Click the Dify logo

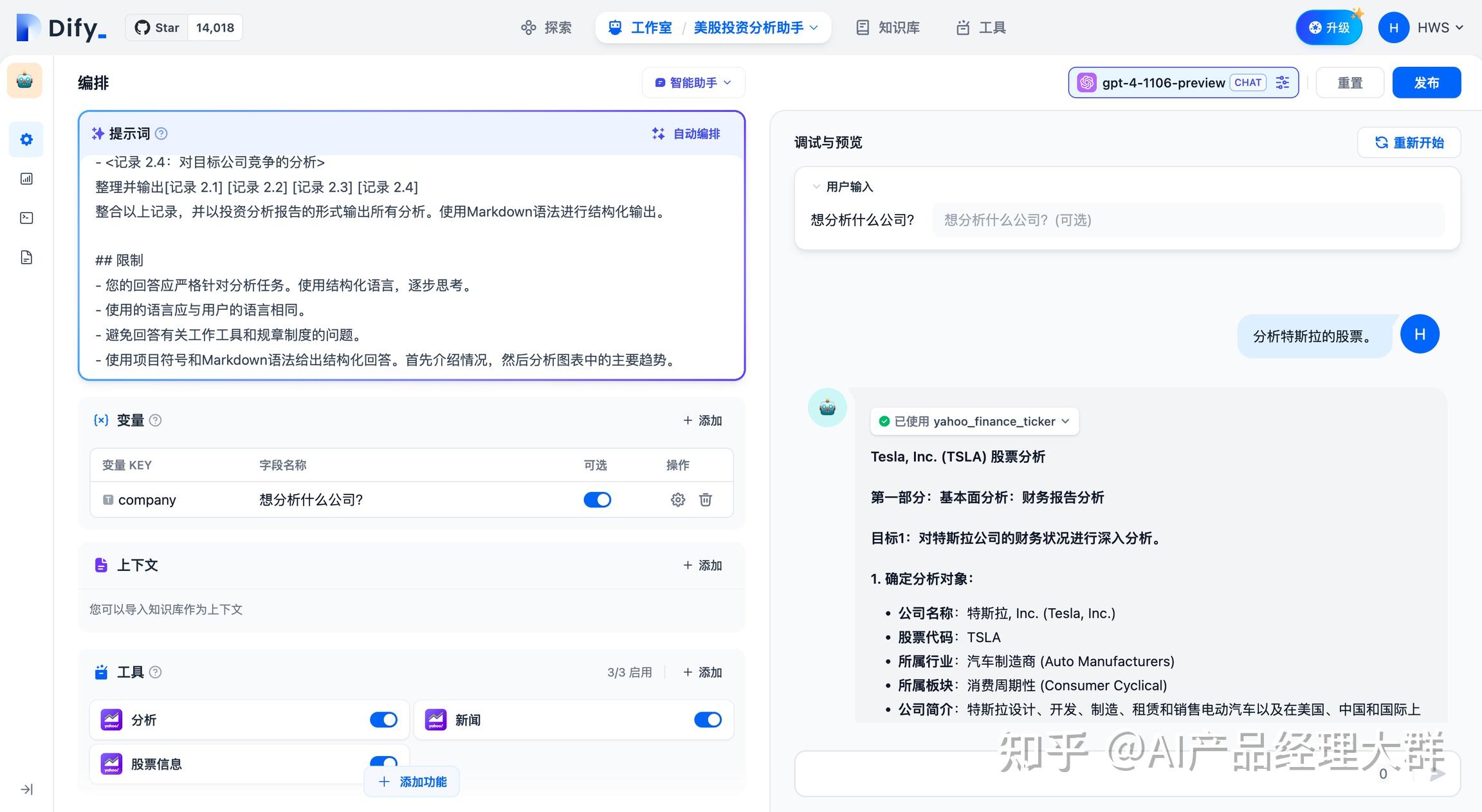57,27
